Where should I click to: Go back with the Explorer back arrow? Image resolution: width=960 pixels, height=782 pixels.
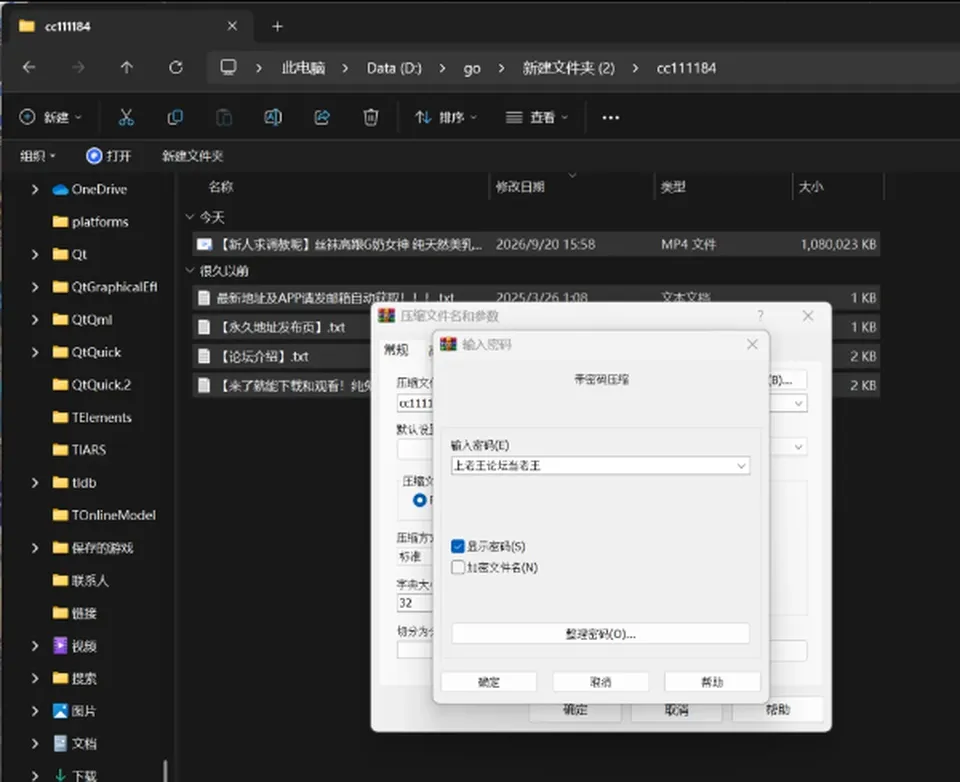[x=29, y=67]
